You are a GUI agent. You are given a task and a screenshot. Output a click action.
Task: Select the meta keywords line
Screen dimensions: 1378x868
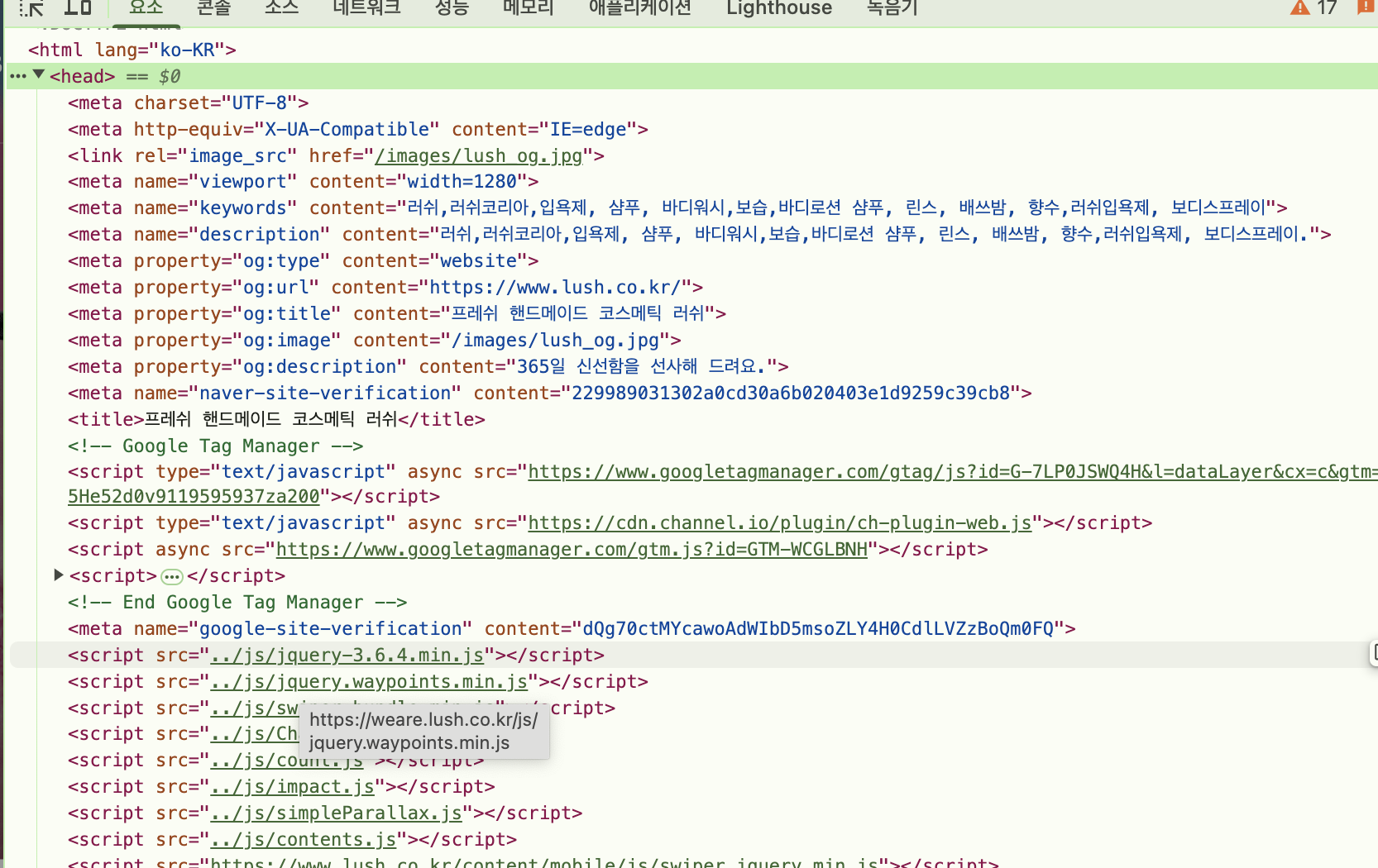pos(677,207)
